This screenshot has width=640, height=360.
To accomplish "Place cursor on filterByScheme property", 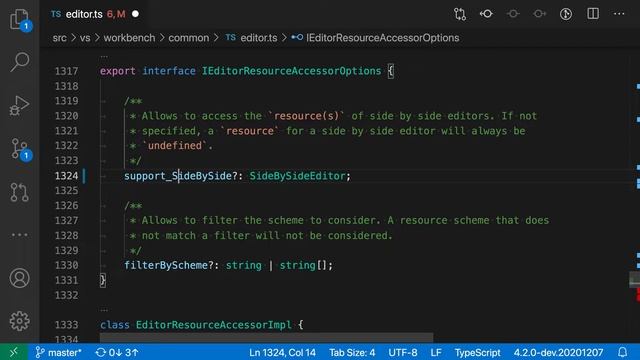I will 166,265.
